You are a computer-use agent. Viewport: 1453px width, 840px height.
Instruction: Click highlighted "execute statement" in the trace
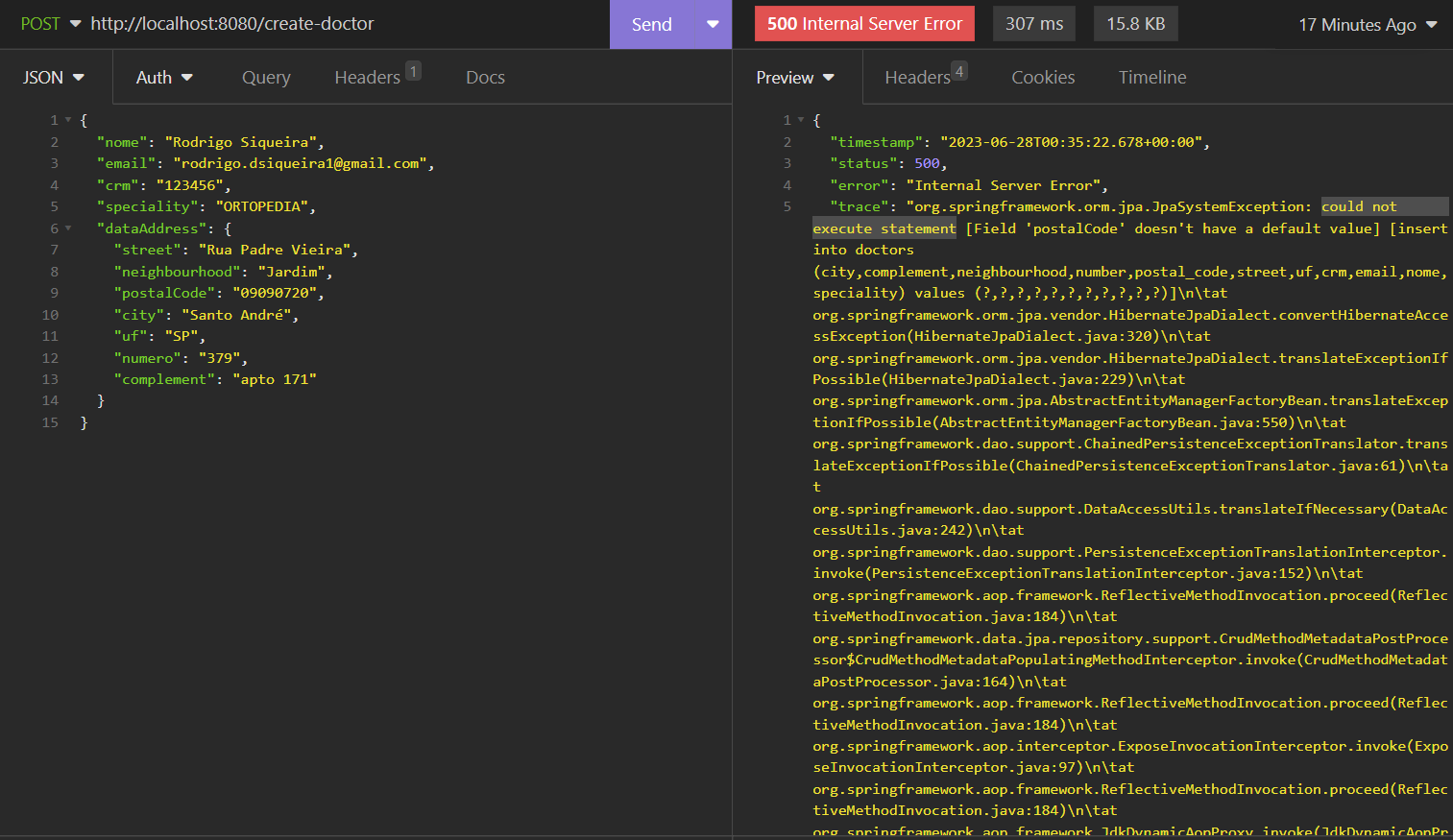point(884,228)
